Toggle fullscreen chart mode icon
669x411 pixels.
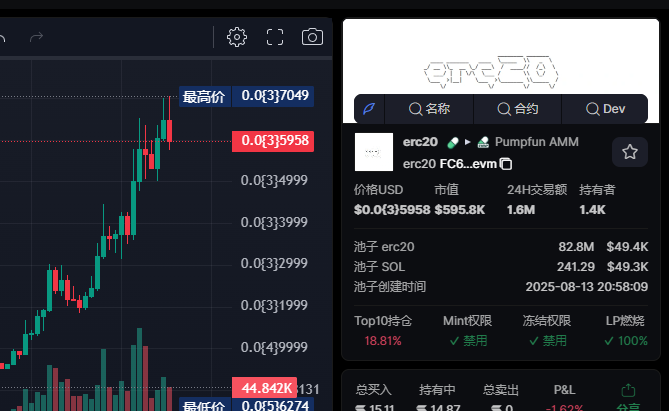275,37
